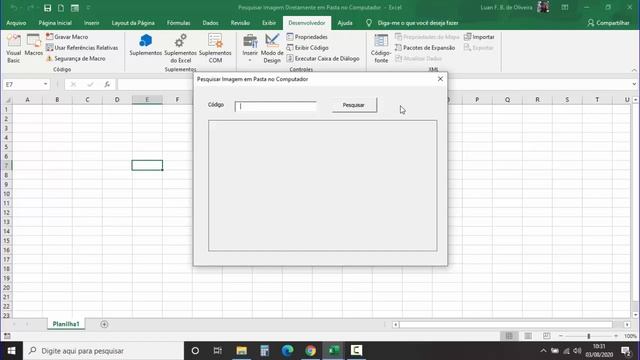Switch to Page Break preview in status bar
The image size is (640, 360).
tap(547, 336)
